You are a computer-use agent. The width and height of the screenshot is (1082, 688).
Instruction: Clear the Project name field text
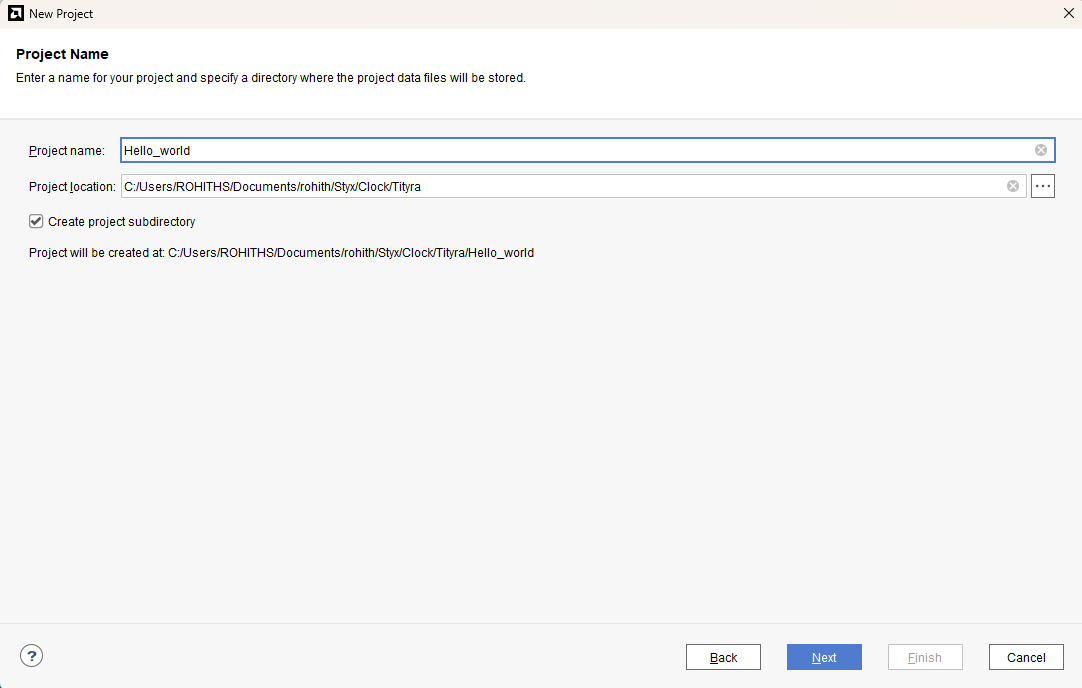1041,150
